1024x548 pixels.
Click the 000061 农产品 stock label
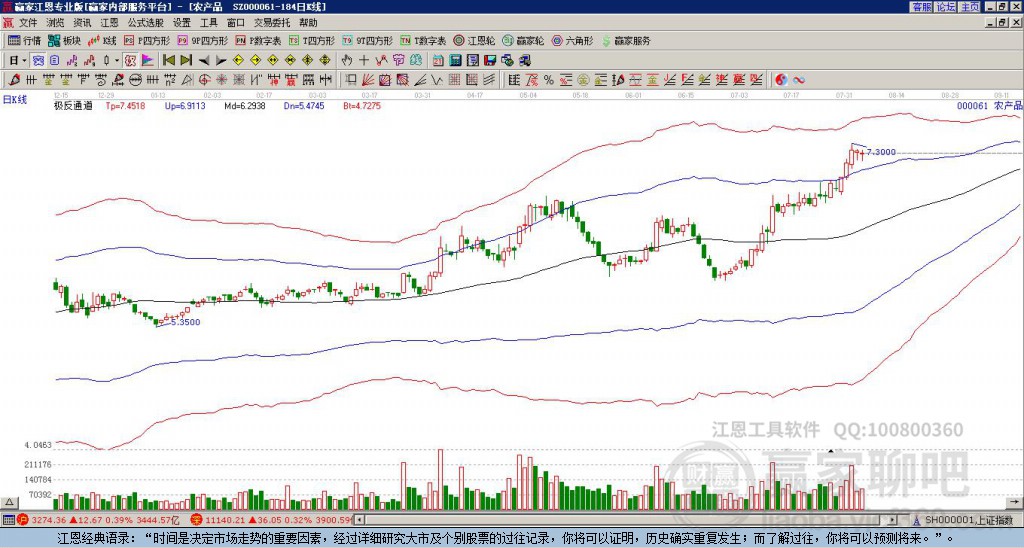pyautogui.click(x=989, y=105)
